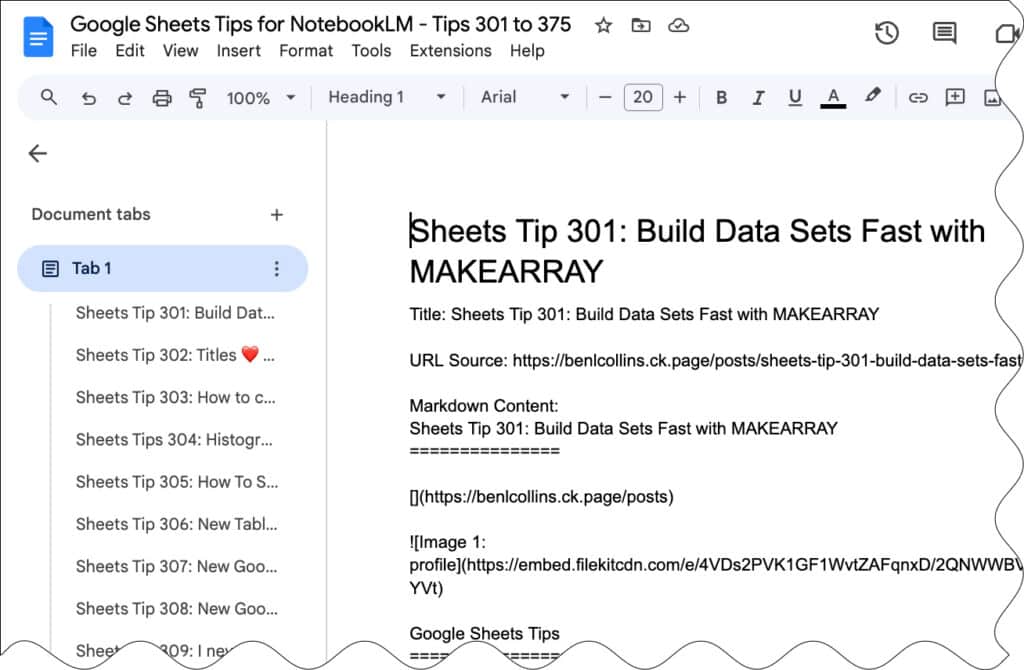
Task: Open the Extensions menu
Action: click(x=450, y=50)
